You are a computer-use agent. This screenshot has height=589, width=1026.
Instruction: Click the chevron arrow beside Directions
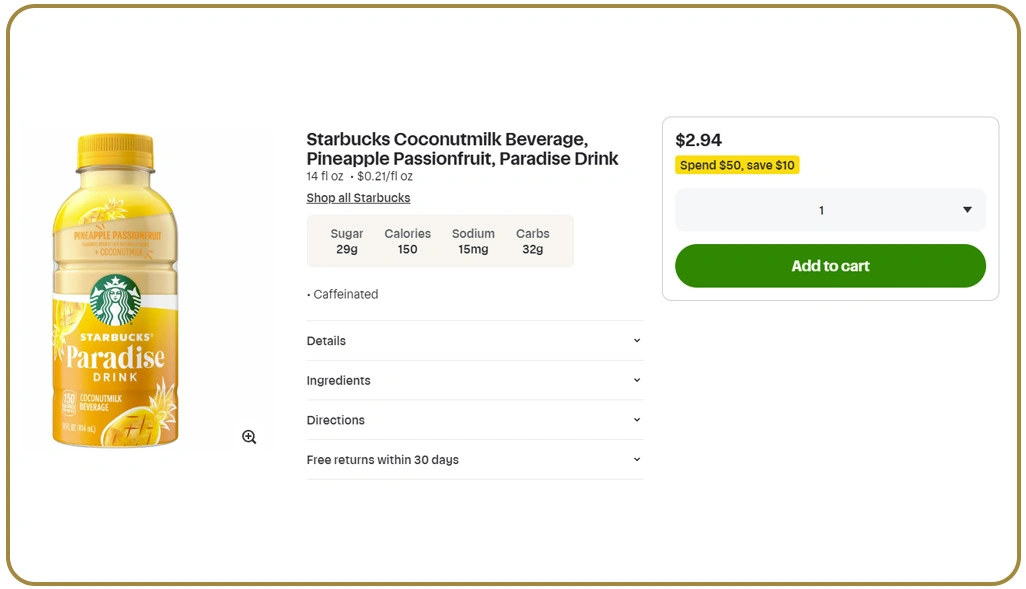pyautogui.click(x=637, y=420)
